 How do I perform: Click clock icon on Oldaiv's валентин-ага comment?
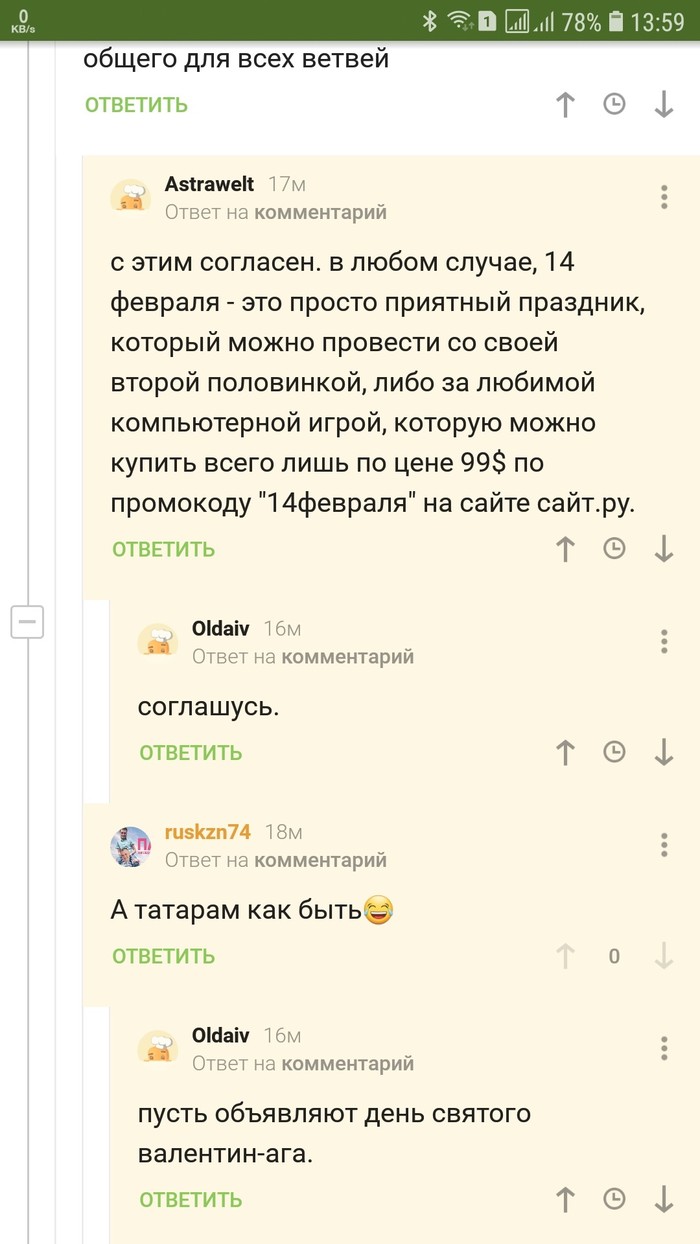click(614, 1199)
